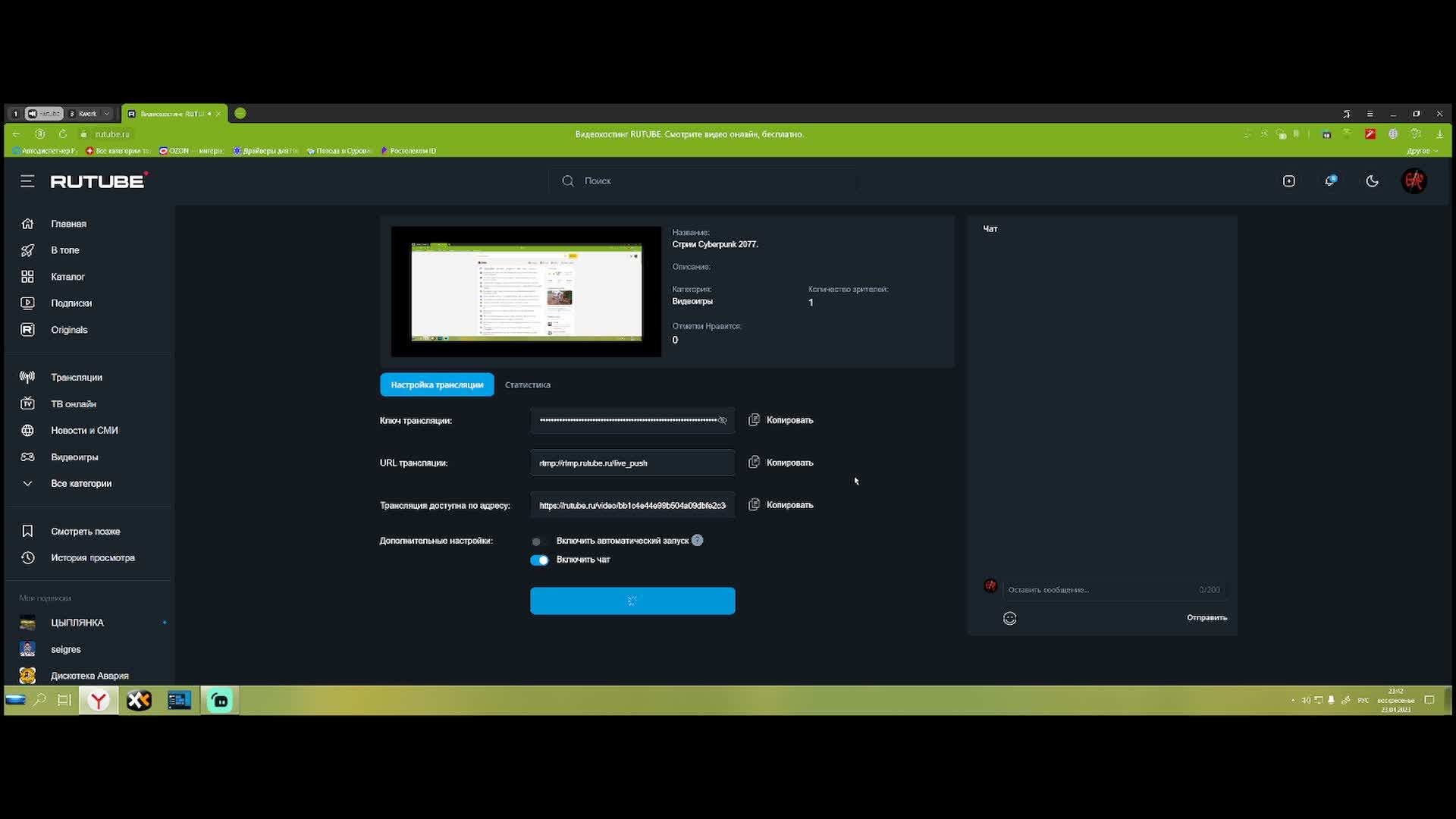1456x819 pixels.
Task: Copy the broadcast page address
Action: [x=781, y=505]
